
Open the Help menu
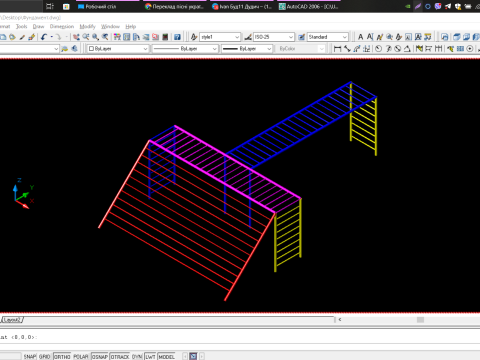point(130,26)
